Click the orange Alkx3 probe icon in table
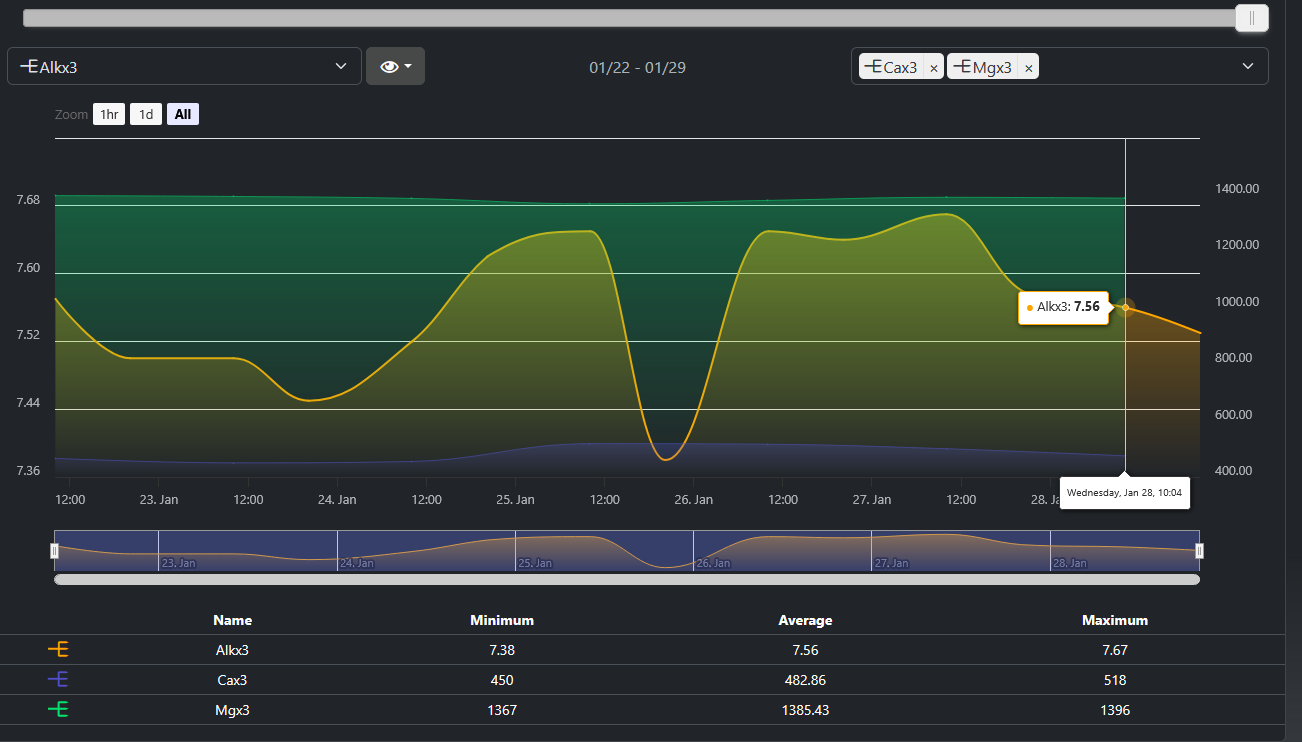Image resolution: width=1302 pixels, height=742 pixels. tap(58, 650)
